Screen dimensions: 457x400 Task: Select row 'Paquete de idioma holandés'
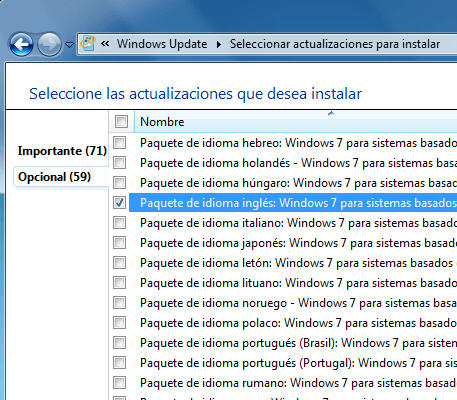(x=293, y=163)
